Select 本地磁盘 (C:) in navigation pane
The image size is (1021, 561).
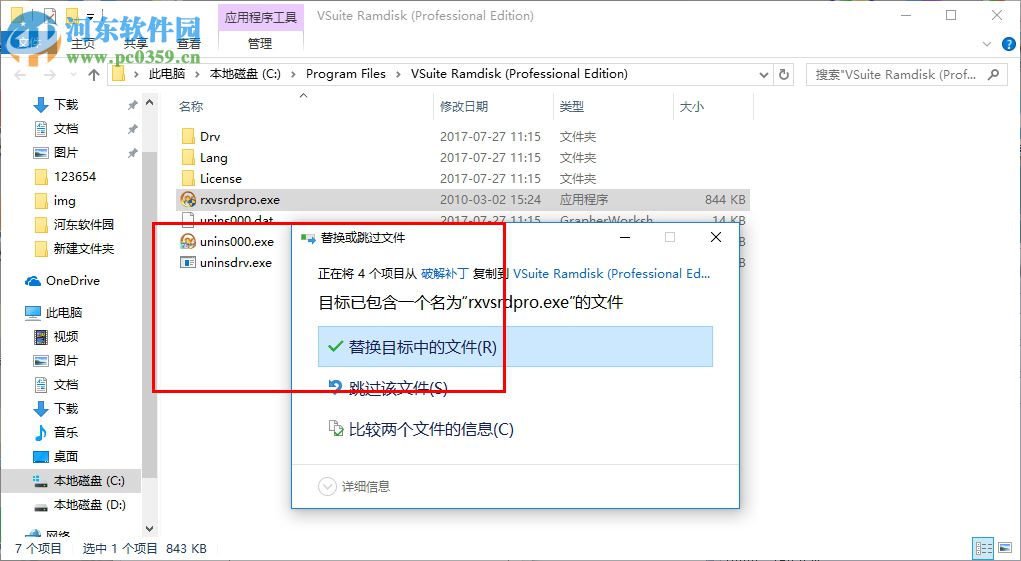click(x=89, y=481)
